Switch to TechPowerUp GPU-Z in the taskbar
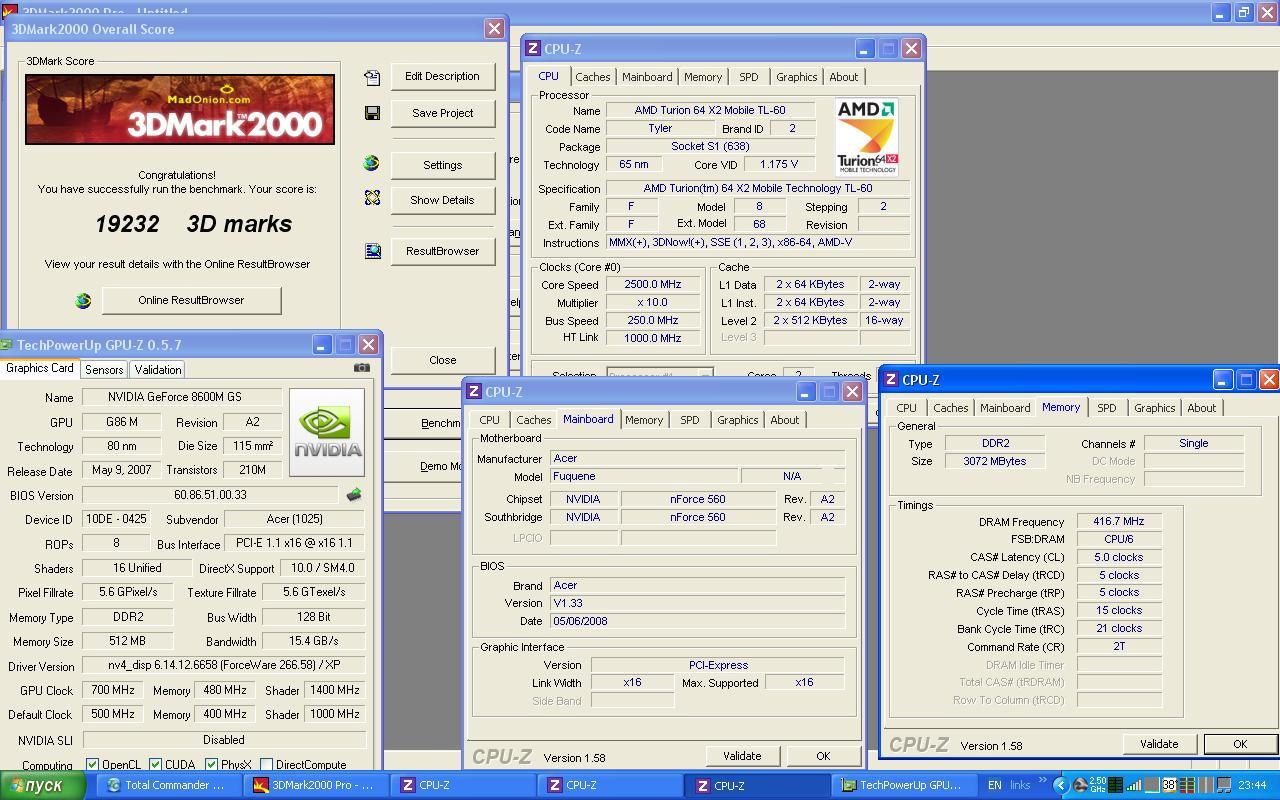Image resolution: width=1280 pixels, height=800 pixels. pos(902,785)
